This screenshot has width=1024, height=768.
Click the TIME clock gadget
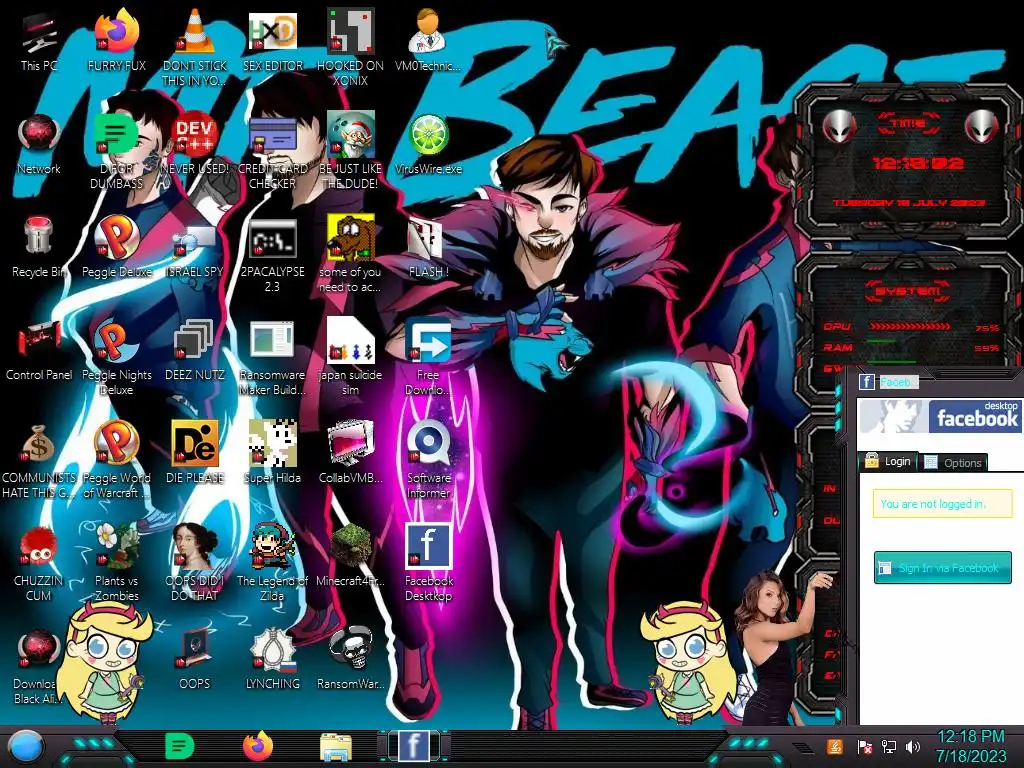(910, 161)
